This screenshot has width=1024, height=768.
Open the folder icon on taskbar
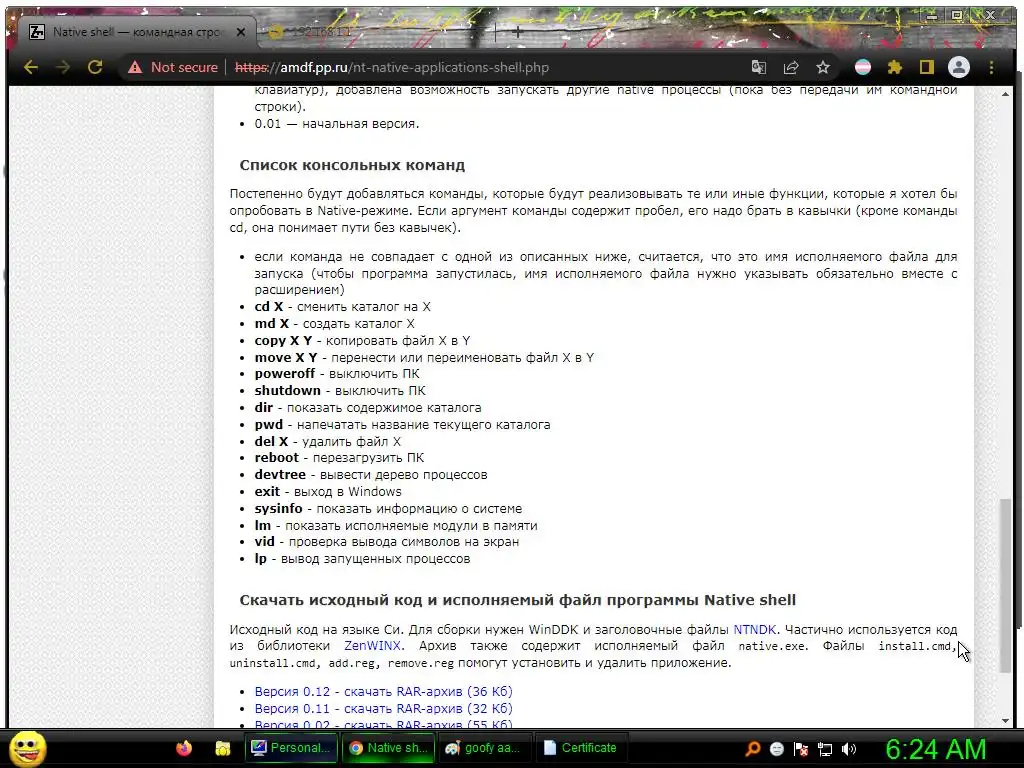pos(223,748)
